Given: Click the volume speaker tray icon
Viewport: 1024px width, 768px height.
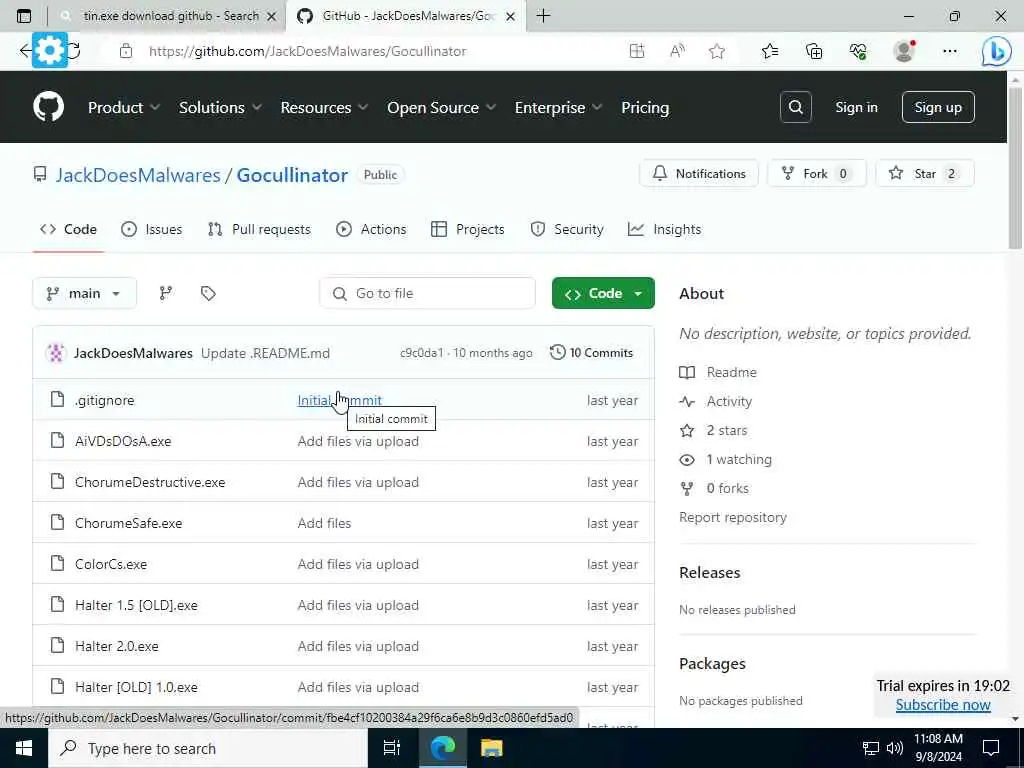Looking at the screenshot, I should coord(895,748).
